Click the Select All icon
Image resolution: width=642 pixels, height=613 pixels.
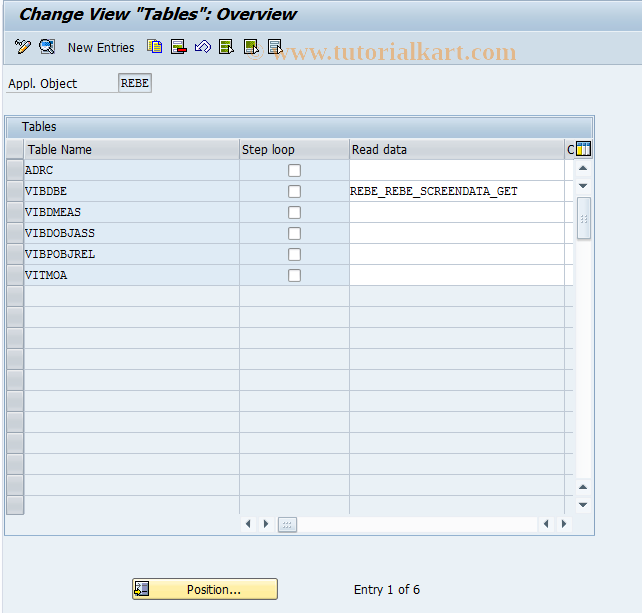[x=226, y=47]
